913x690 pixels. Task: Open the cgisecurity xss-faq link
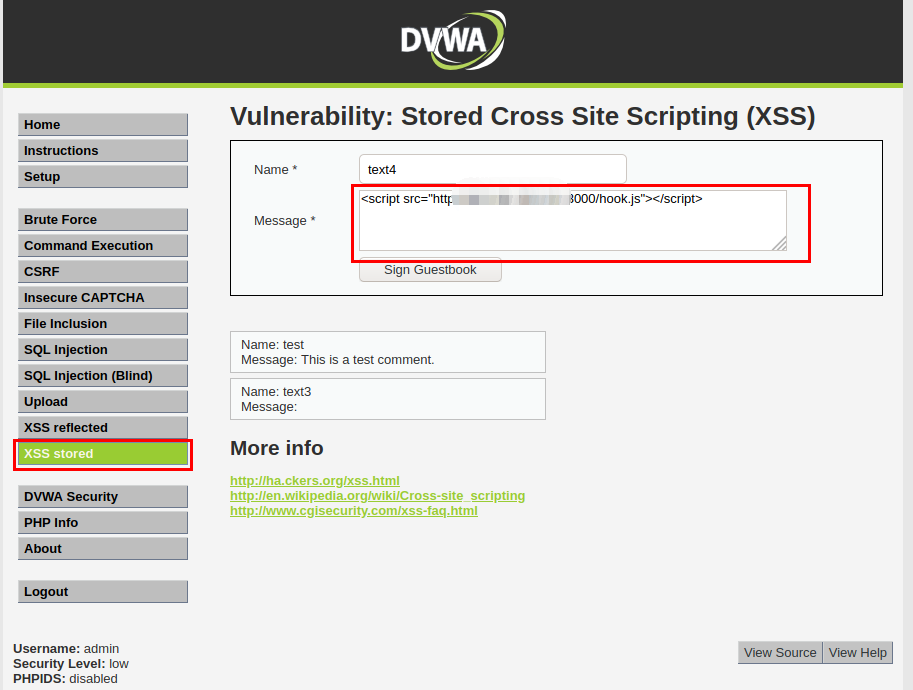click(x=353, y=511)
